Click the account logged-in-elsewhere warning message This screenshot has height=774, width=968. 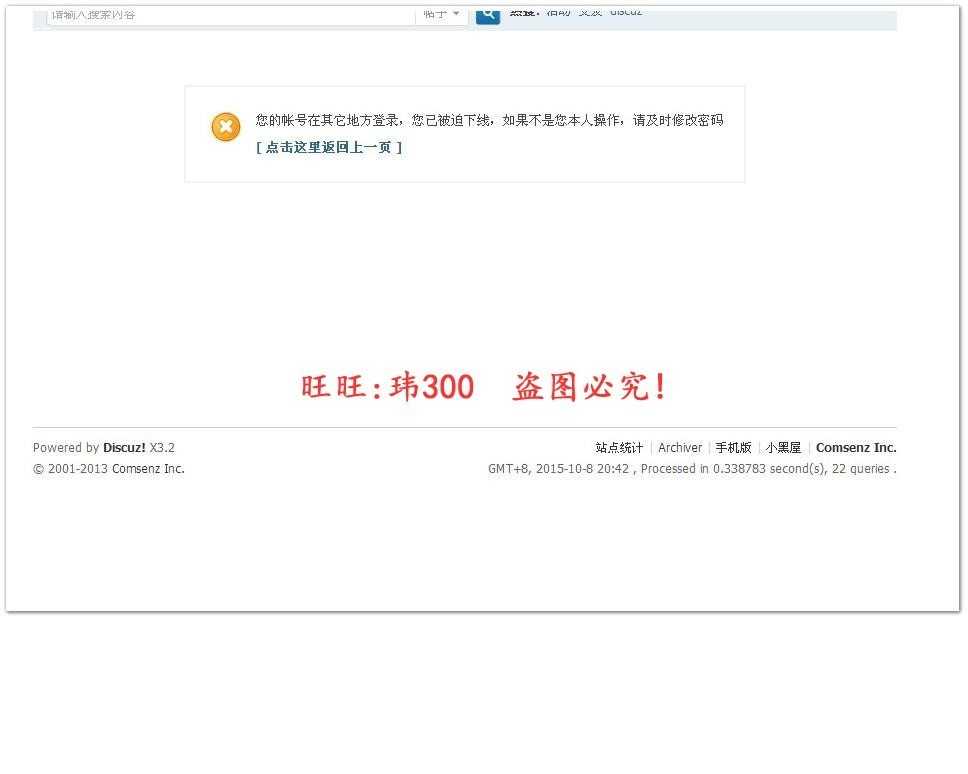489,120
